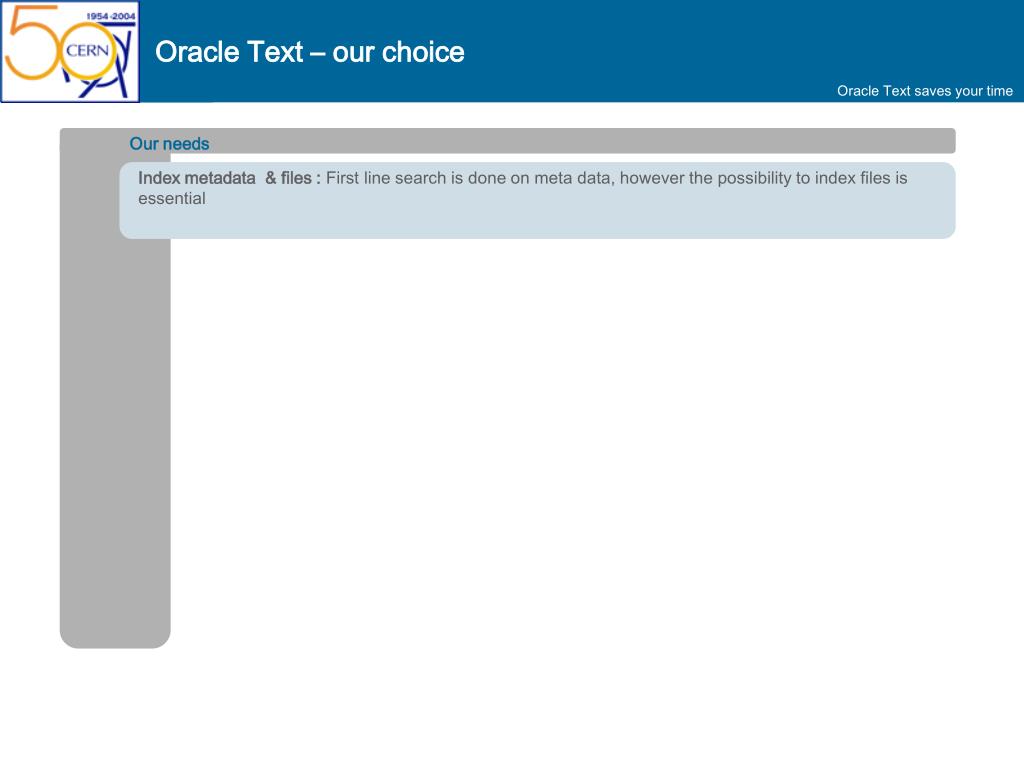Image resolution: width=1024 pixels, height=768 pixels.
Task: Click the word 'essential' in the text box
Action: (x=172, y=199)
